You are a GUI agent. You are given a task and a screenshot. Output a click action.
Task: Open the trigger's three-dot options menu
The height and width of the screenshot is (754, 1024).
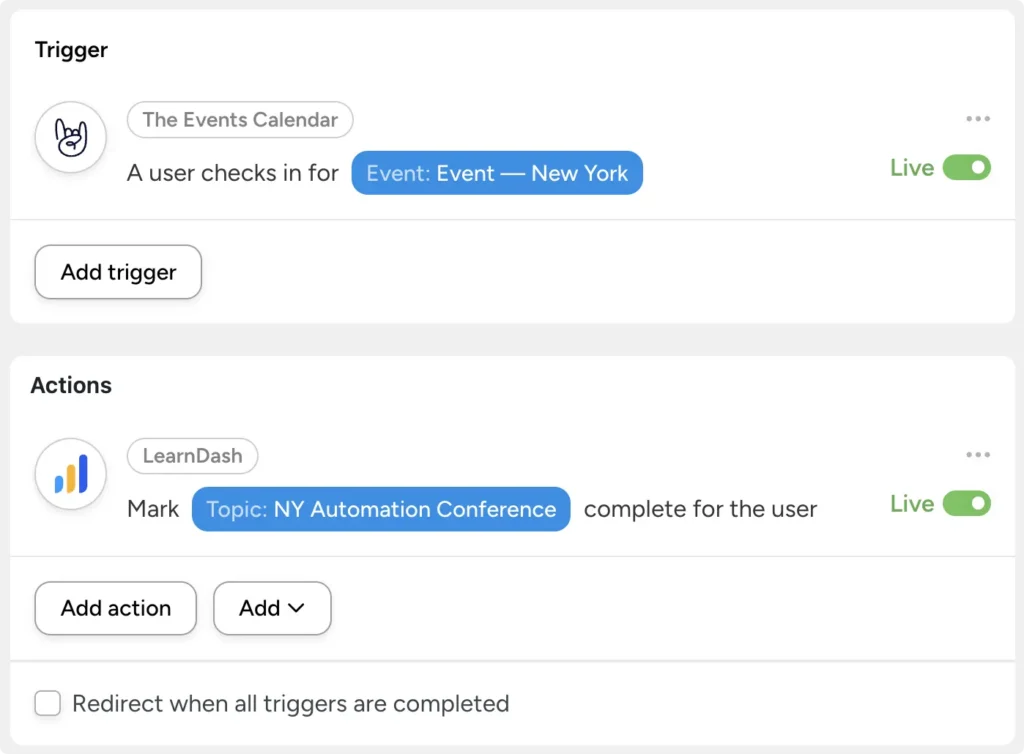[978, 119]
